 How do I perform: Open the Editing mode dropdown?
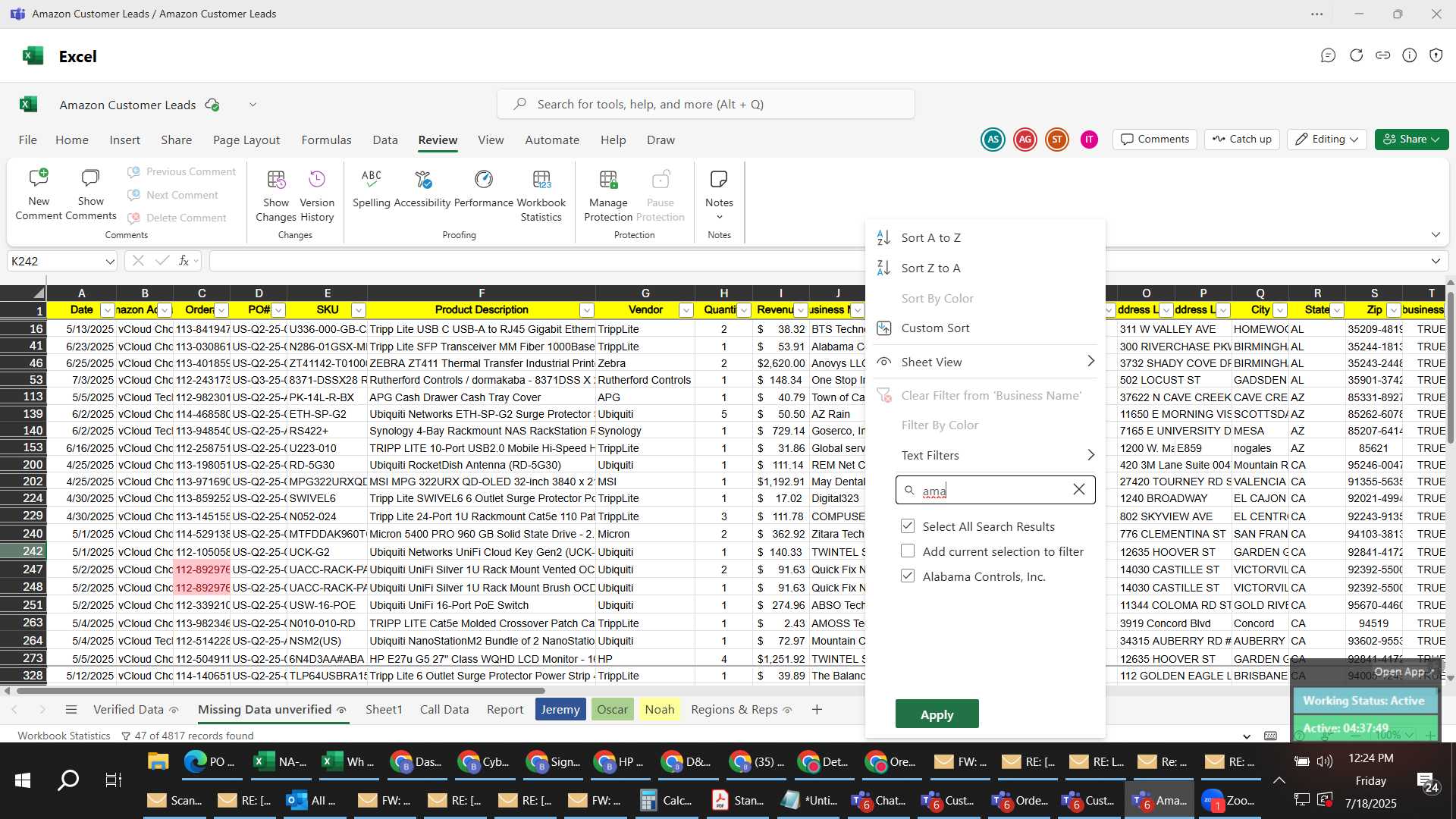(1327, 140)
